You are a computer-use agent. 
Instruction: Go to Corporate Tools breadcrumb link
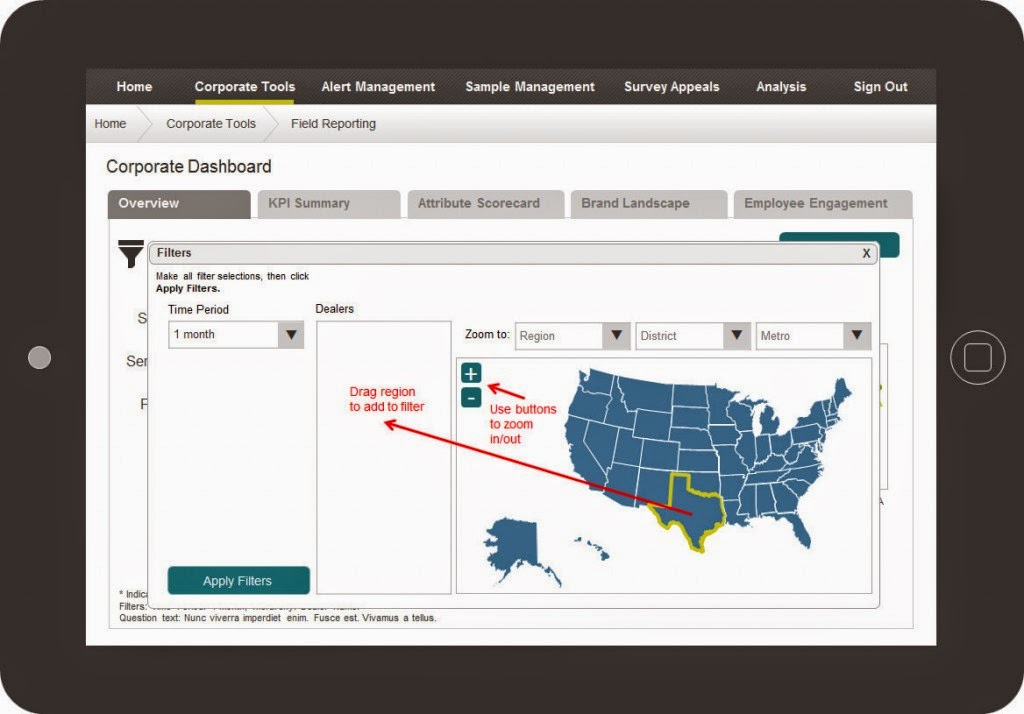pyautogui.click(x=211, y=124)
